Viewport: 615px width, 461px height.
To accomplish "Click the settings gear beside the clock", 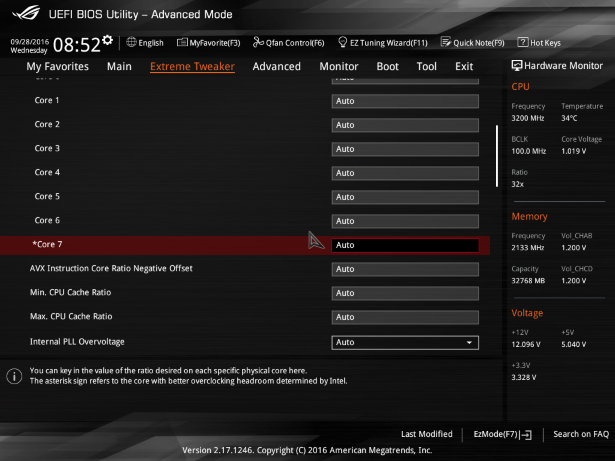I will [x=107, y=40].
